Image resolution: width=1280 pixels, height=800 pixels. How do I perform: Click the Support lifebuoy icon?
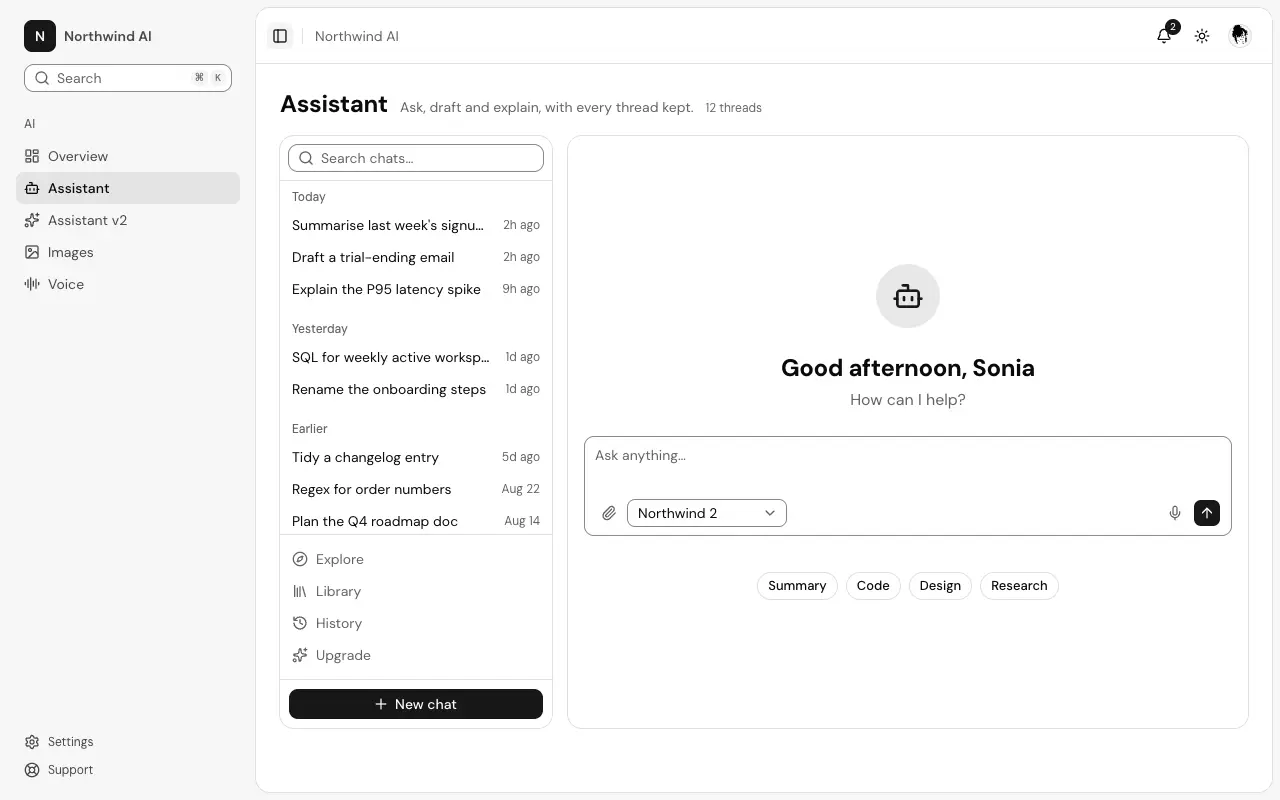pos(32,770)
